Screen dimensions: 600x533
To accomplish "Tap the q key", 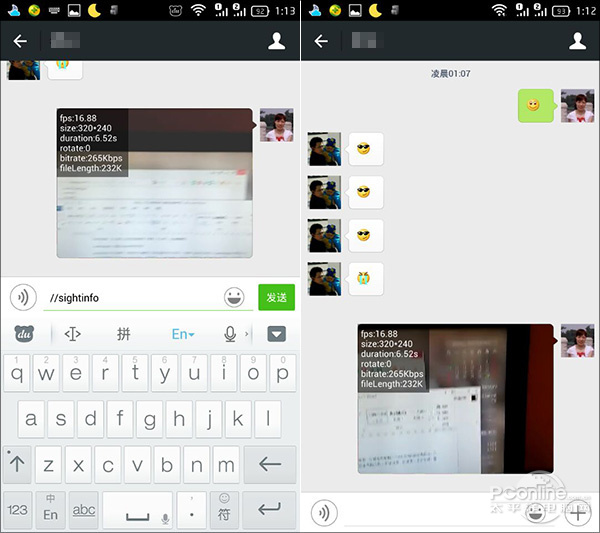I will [x=16, y=373].
